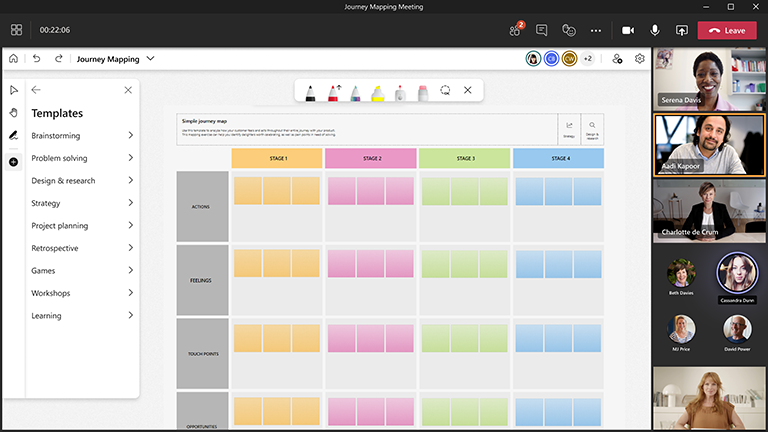This screenshot has width=768, height=432.
Task: Toggle the share content tray
Action: [682, 30]
